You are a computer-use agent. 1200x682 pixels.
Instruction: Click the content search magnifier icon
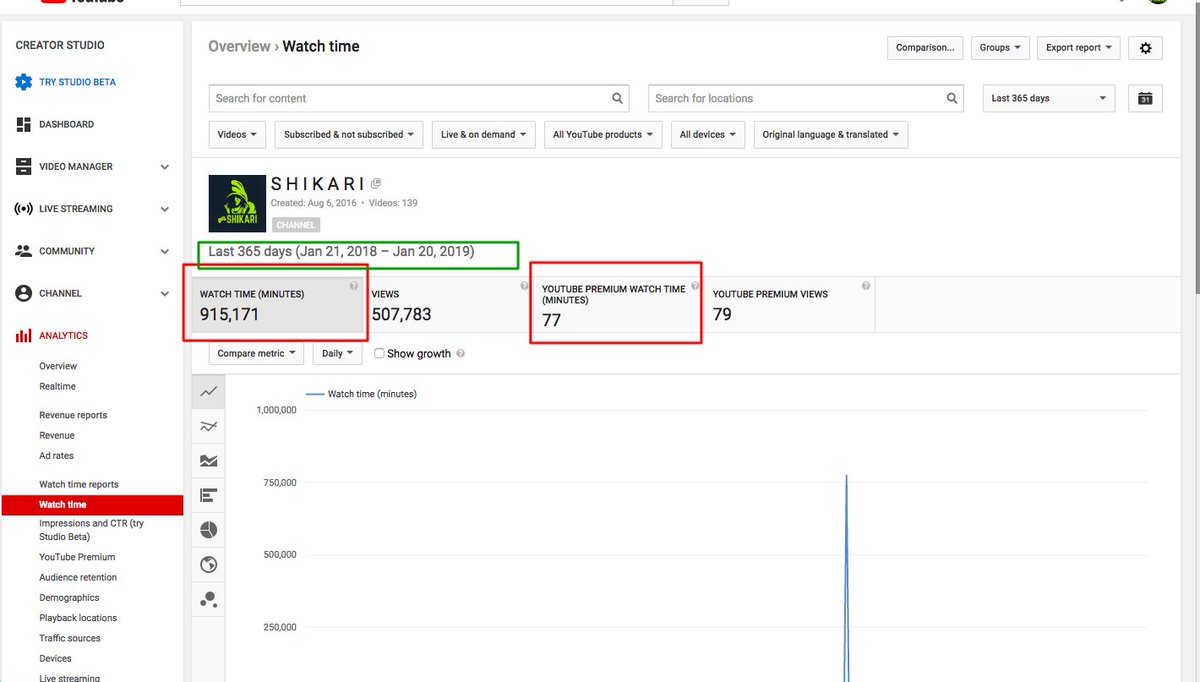click(x=618, y=98)
